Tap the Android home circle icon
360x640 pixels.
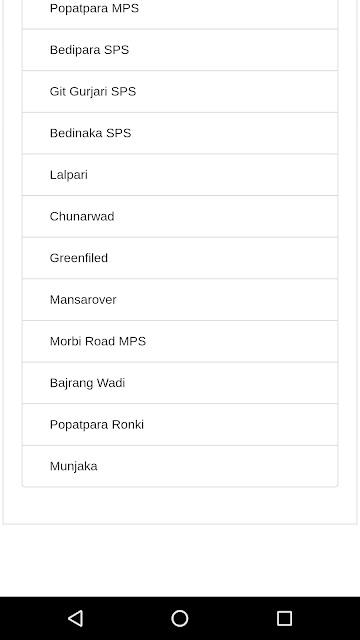tap(180, 618)
